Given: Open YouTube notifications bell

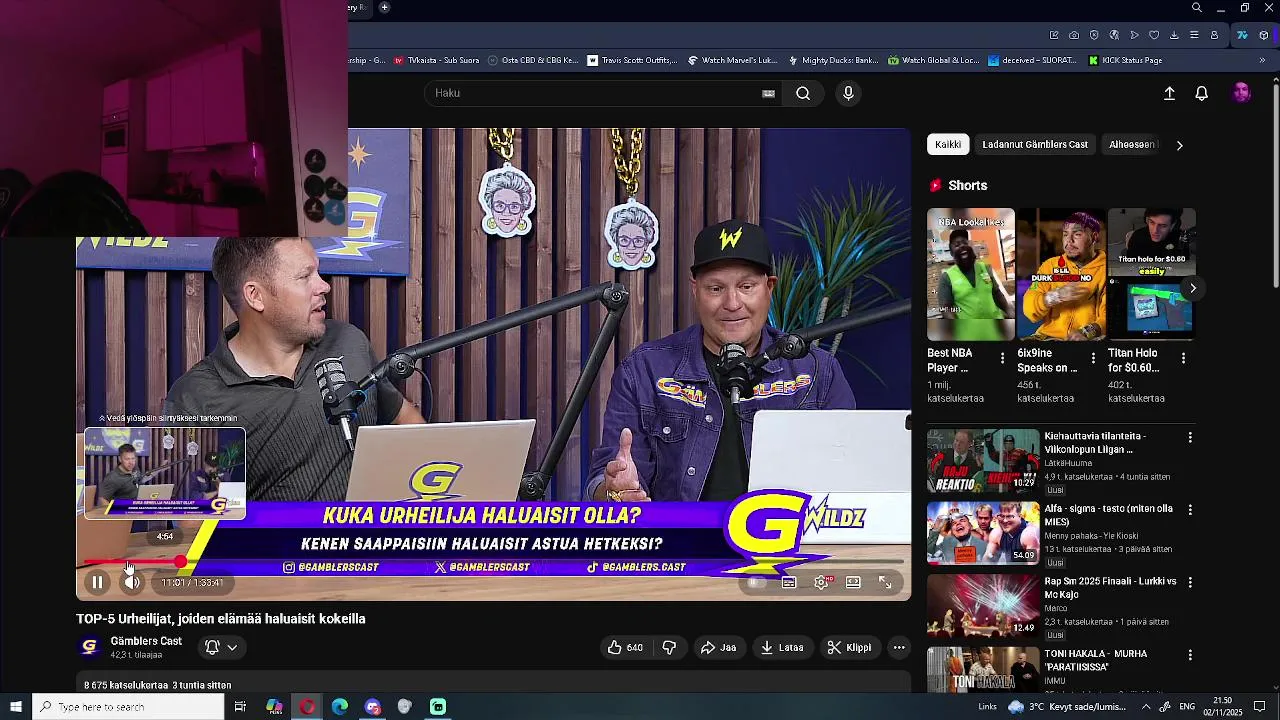Looking at the screenshot, I should coord(1202,93).
